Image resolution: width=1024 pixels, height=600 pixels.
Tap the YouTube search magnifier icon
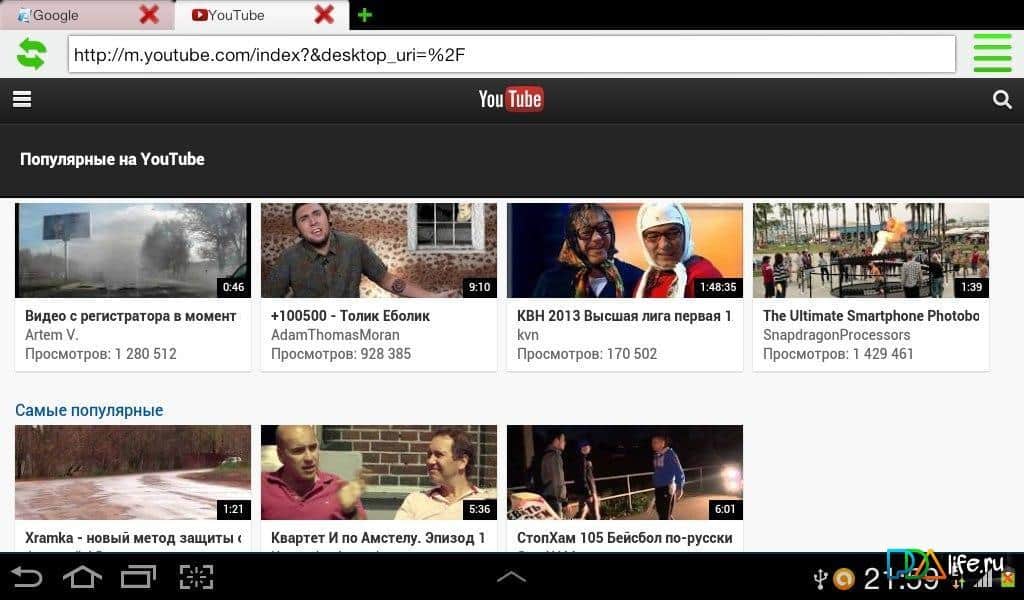[1001, 99]
